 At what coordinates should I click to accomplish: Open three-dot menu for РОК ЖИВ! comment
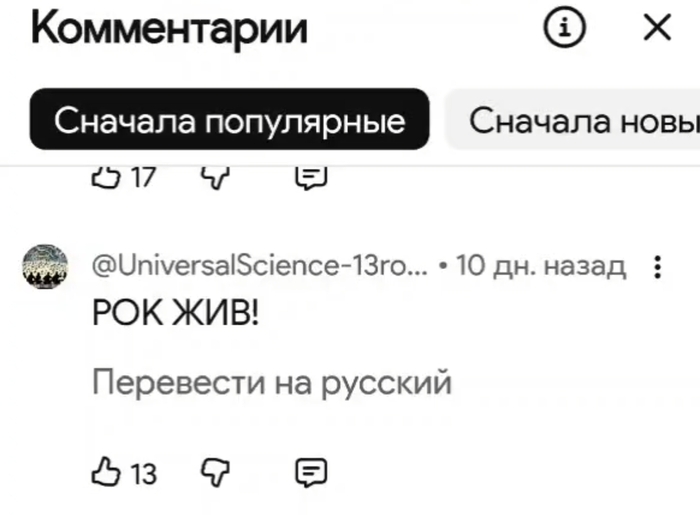[x=657, y=267]
